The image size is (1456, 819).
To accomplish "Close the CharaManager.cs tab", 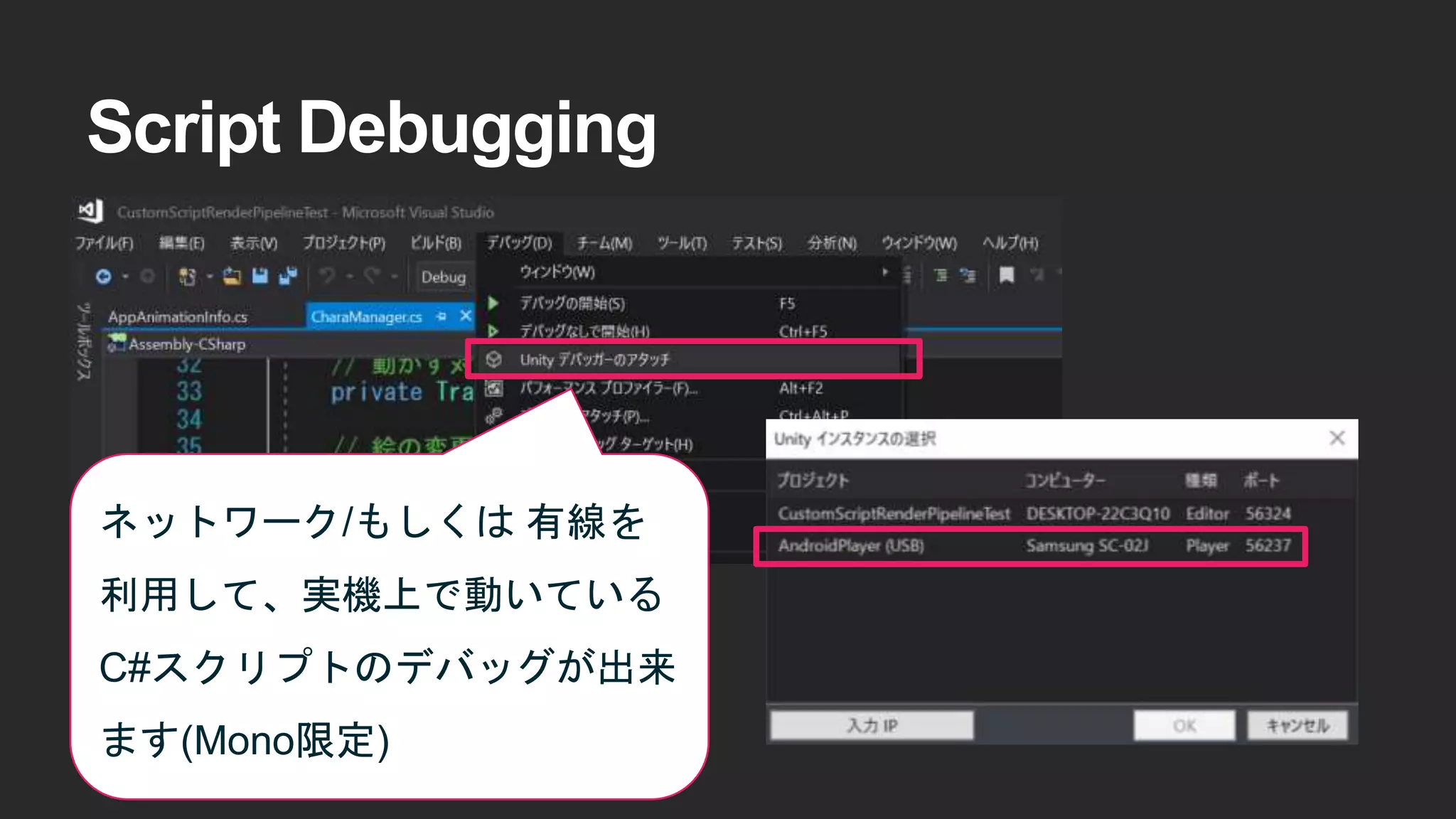I will tap(466, 316).
